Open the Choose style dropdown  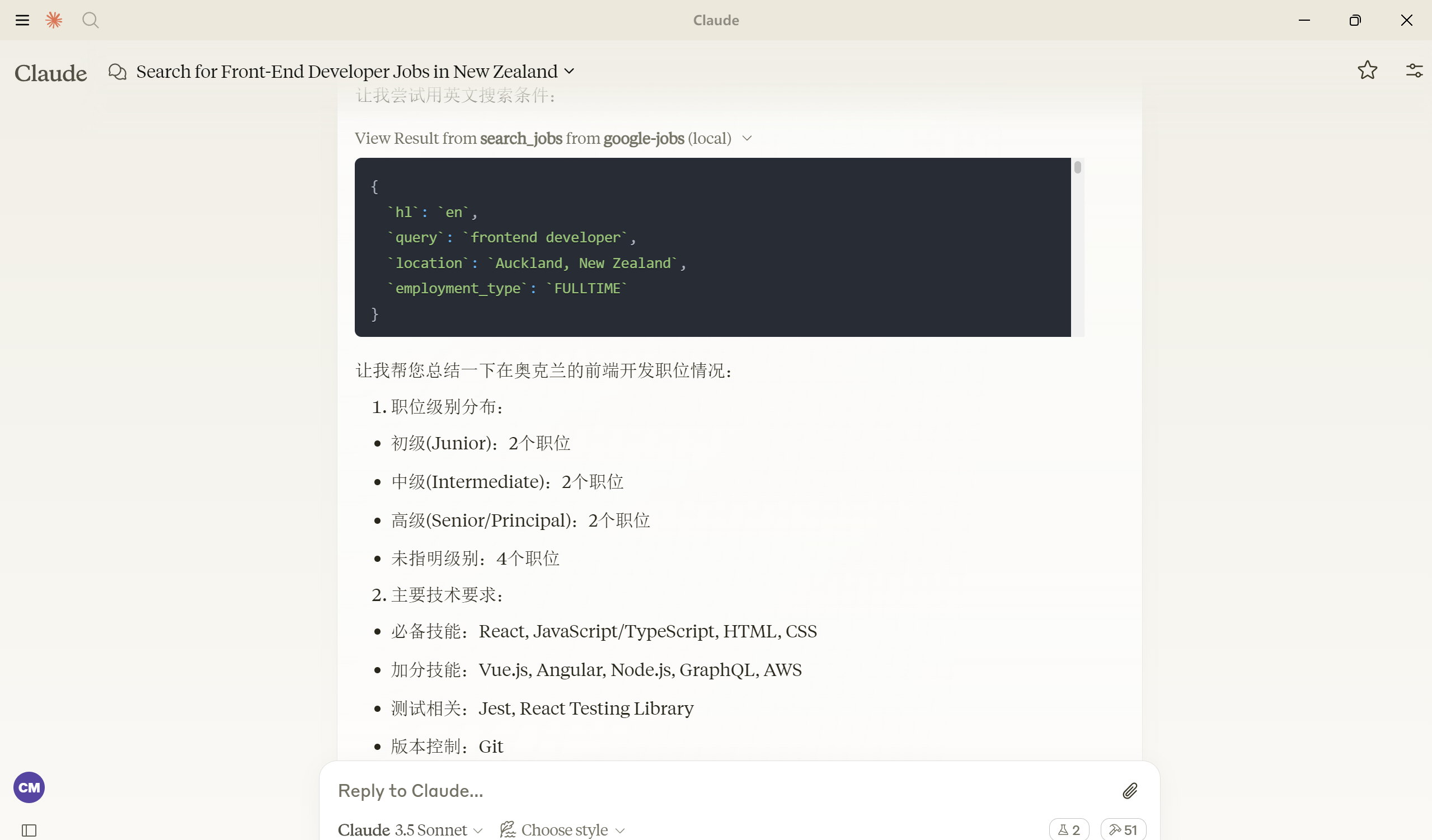coord(562,830)
